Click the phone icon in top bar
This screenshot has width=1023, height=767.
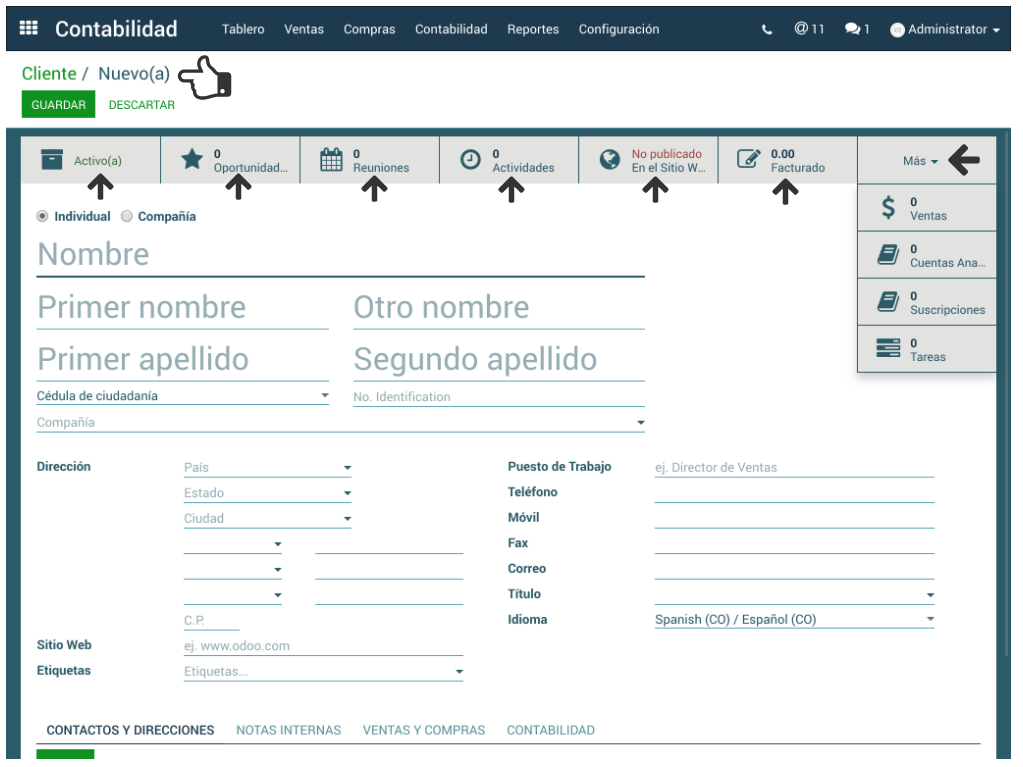(x=767, y=30)
